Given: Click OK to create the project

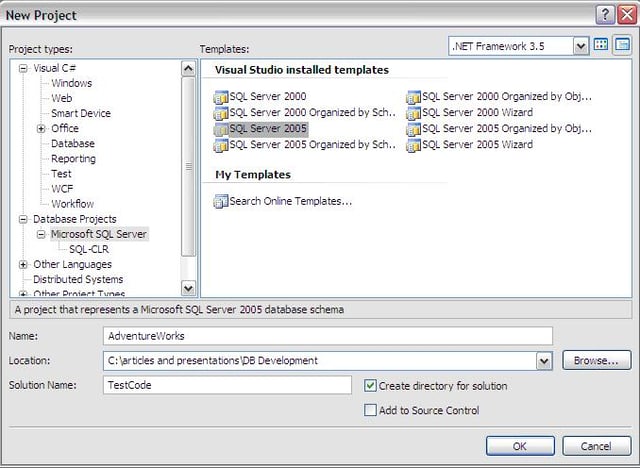Looking at the screenshot, I should point(520,446).
